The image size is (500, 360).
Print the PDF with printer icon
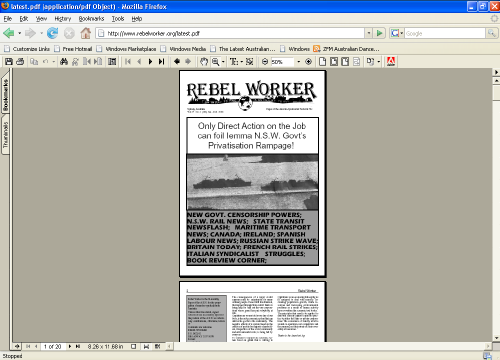click(x=20, y=62)
